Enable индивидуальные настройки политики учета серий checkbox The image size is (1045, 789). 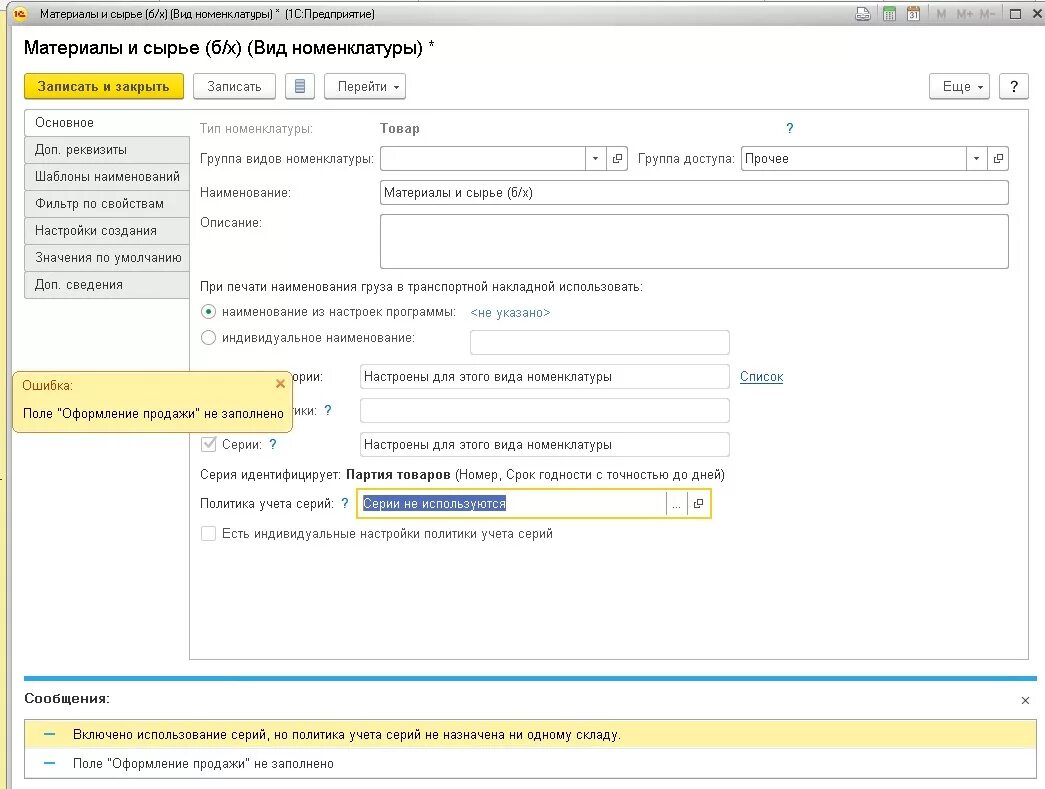pos(209,534)
